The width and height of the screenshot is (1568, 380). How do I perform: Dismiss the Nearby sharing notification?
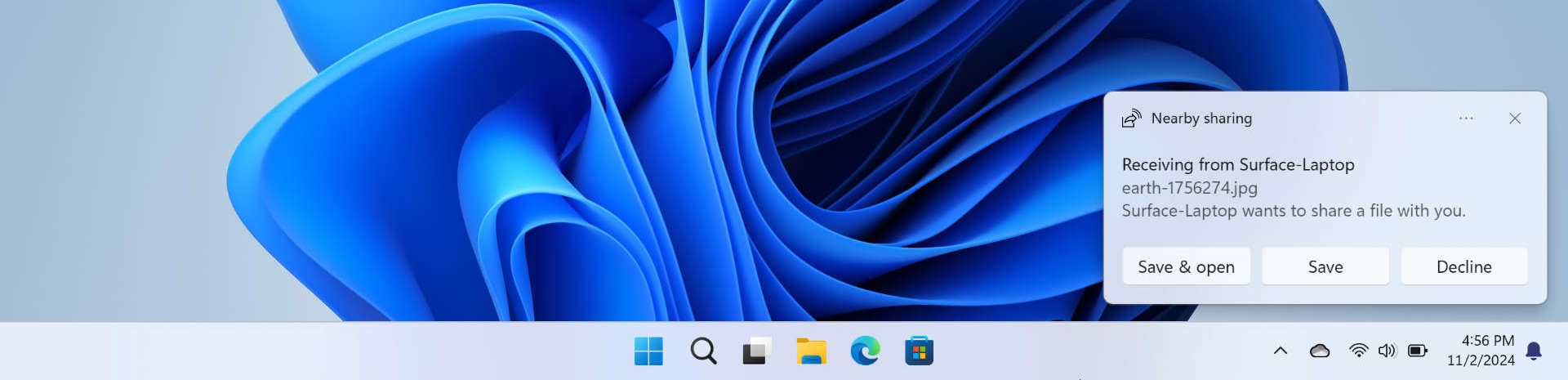coord(1515,118)
